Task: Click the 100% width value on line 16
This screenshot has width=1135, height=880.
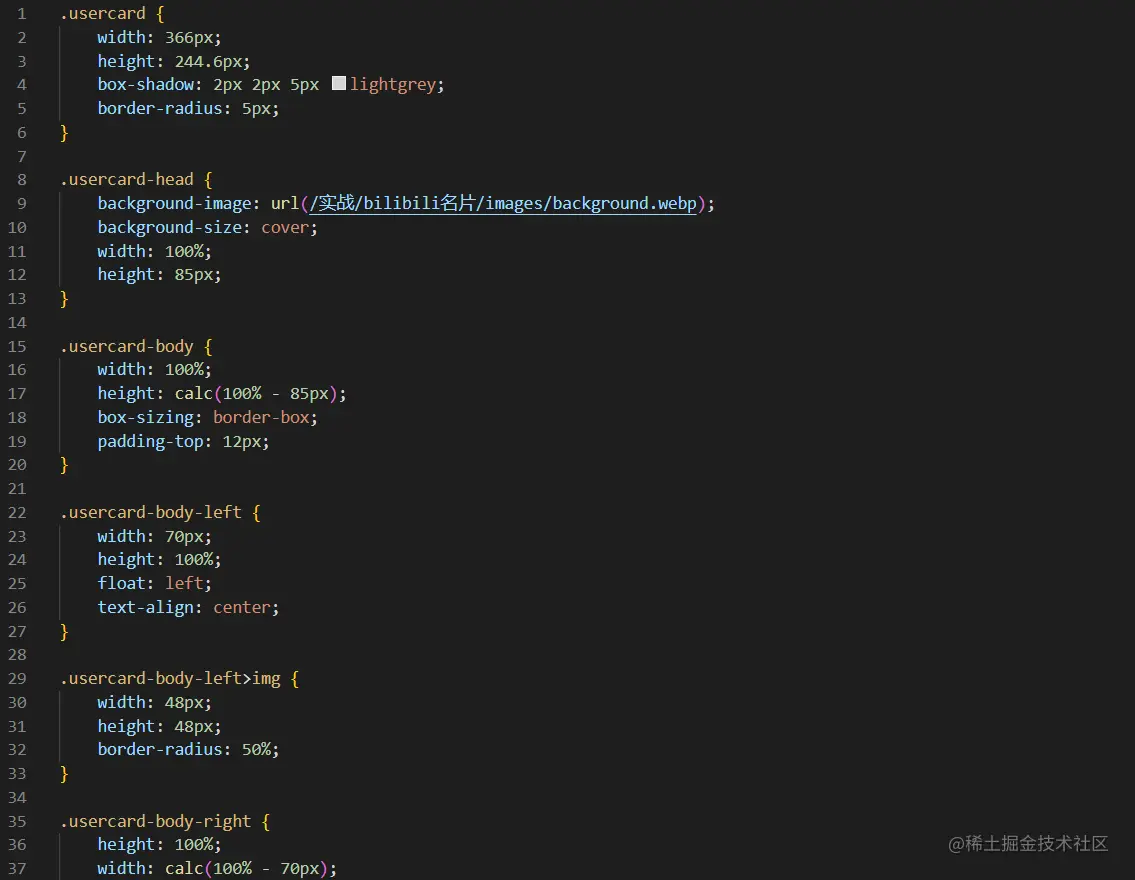Action: pos(184,370)
